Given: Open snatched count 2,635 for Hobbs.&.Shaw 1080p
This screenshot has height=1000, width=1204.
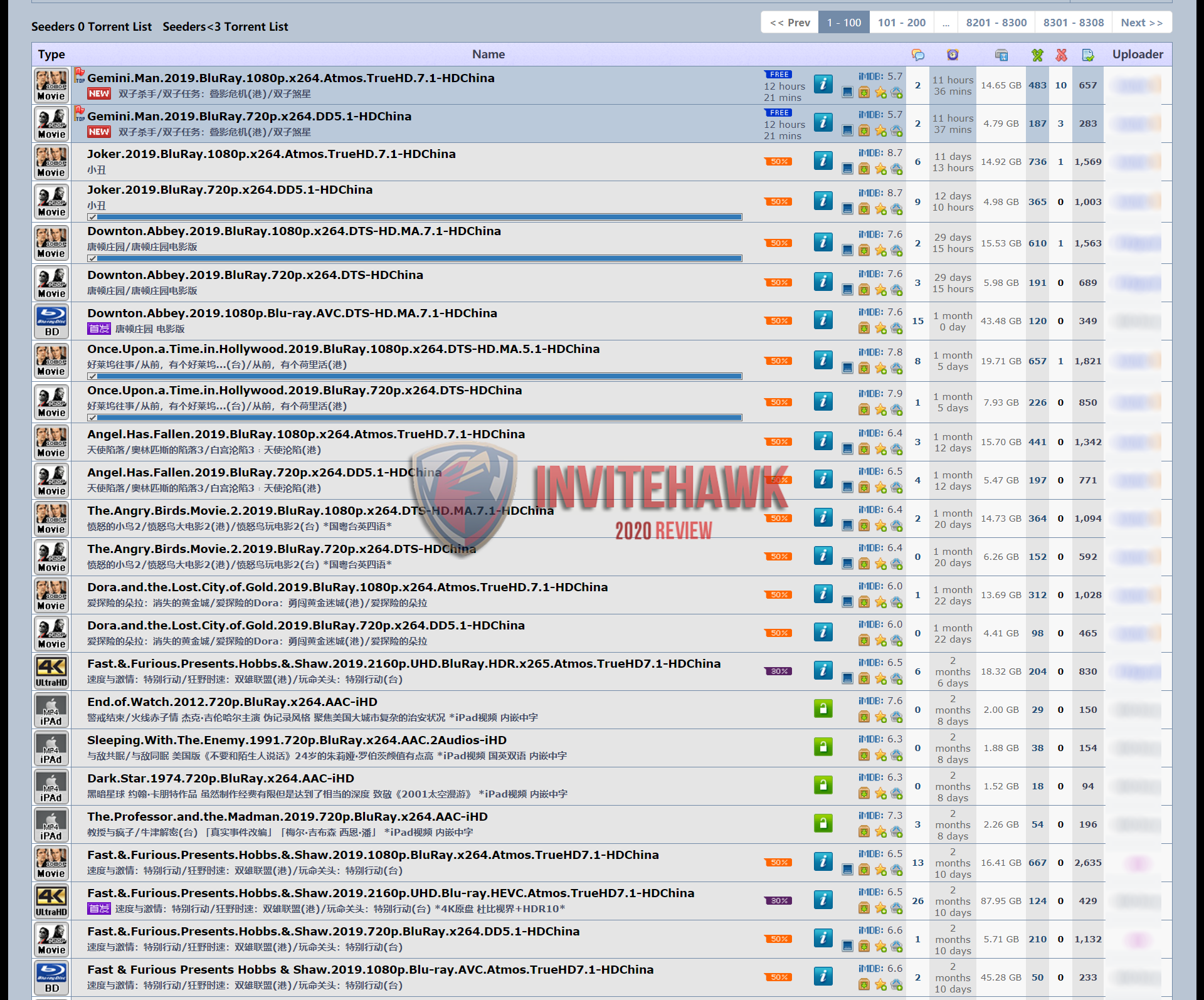Looking at the screenshot, I should tap(1088, 863).
